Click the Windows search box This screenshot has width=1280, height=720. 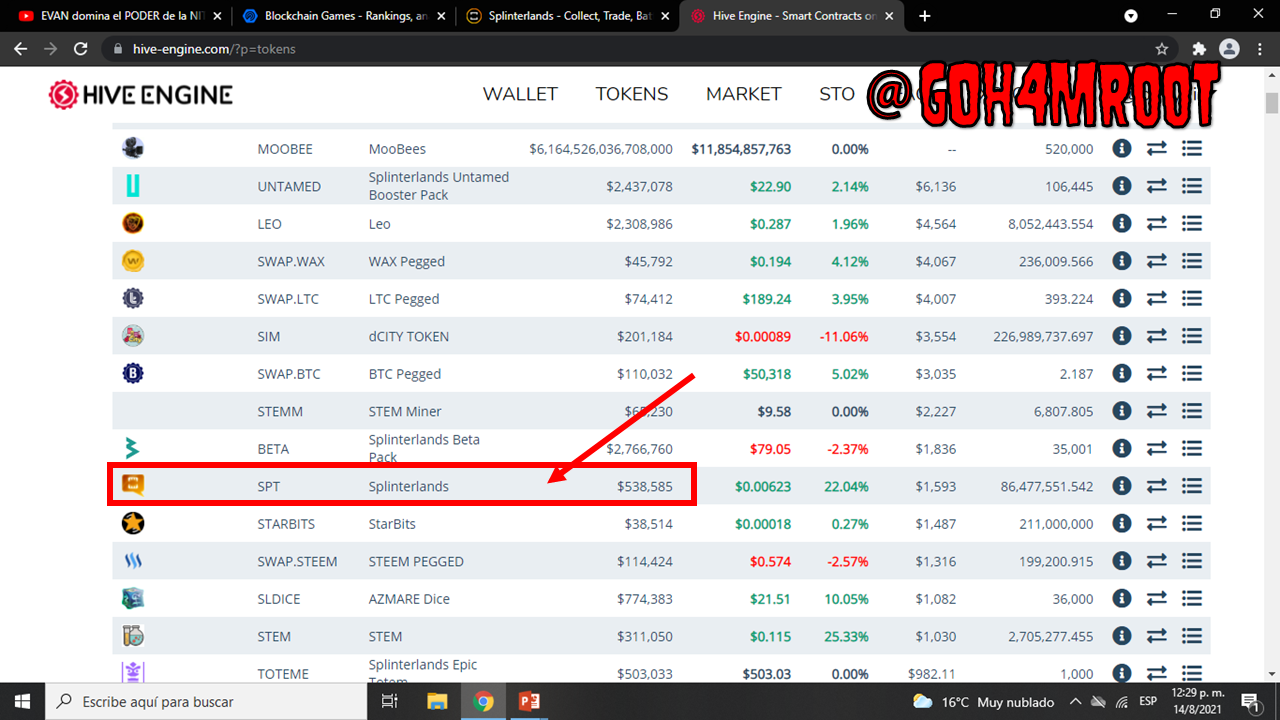(x=205, y=701)
